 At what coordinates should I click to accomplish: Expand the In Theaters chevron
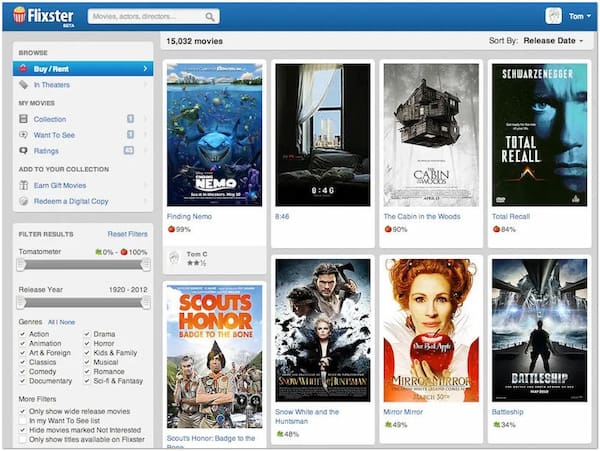[145, 84]
